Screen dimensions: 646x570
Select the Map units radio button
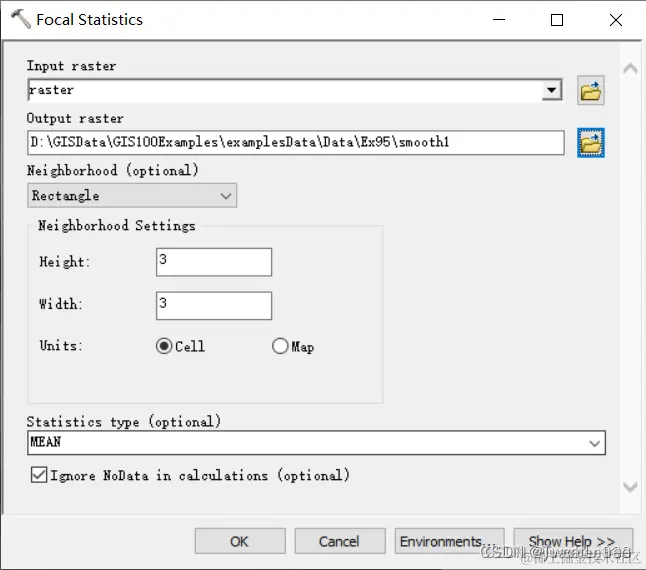280,346
